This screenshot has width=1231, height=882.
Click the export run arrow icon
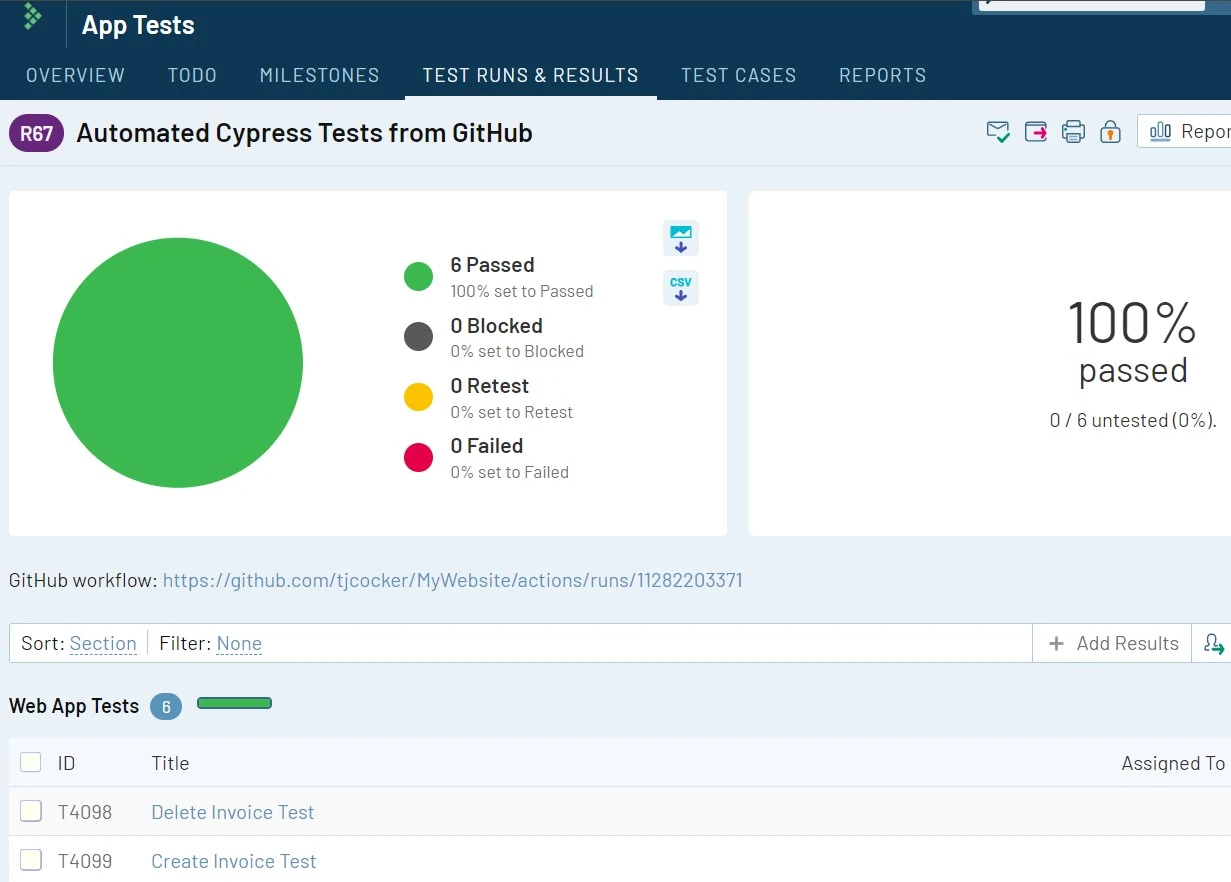1036,132
